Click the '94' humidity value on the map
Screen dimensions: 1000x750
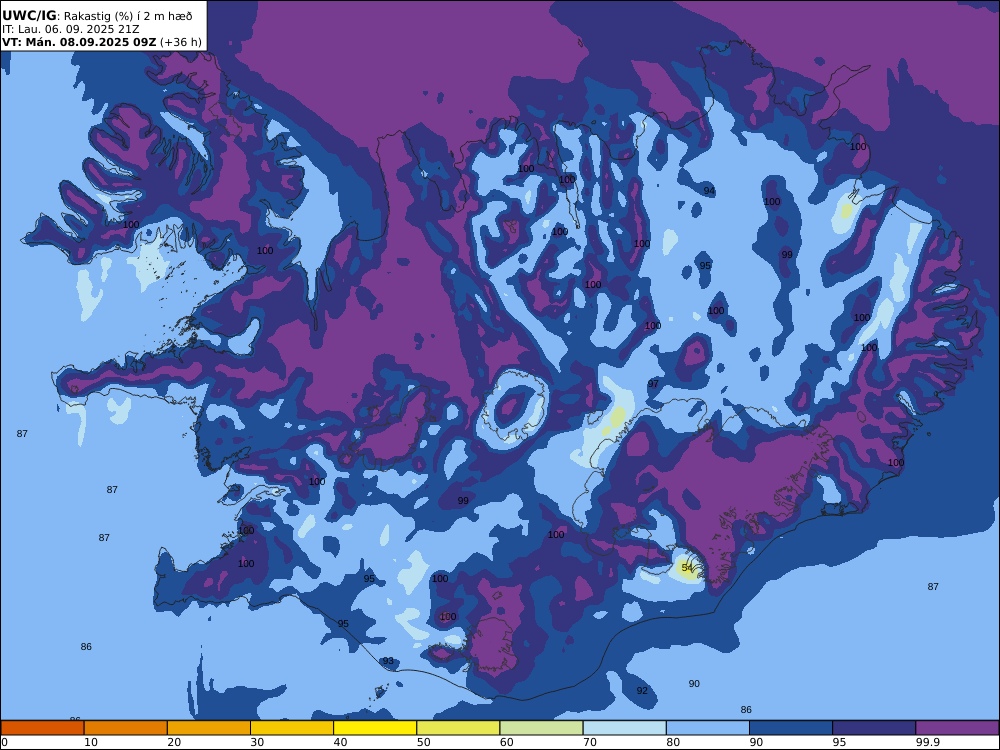pos(709,191)
